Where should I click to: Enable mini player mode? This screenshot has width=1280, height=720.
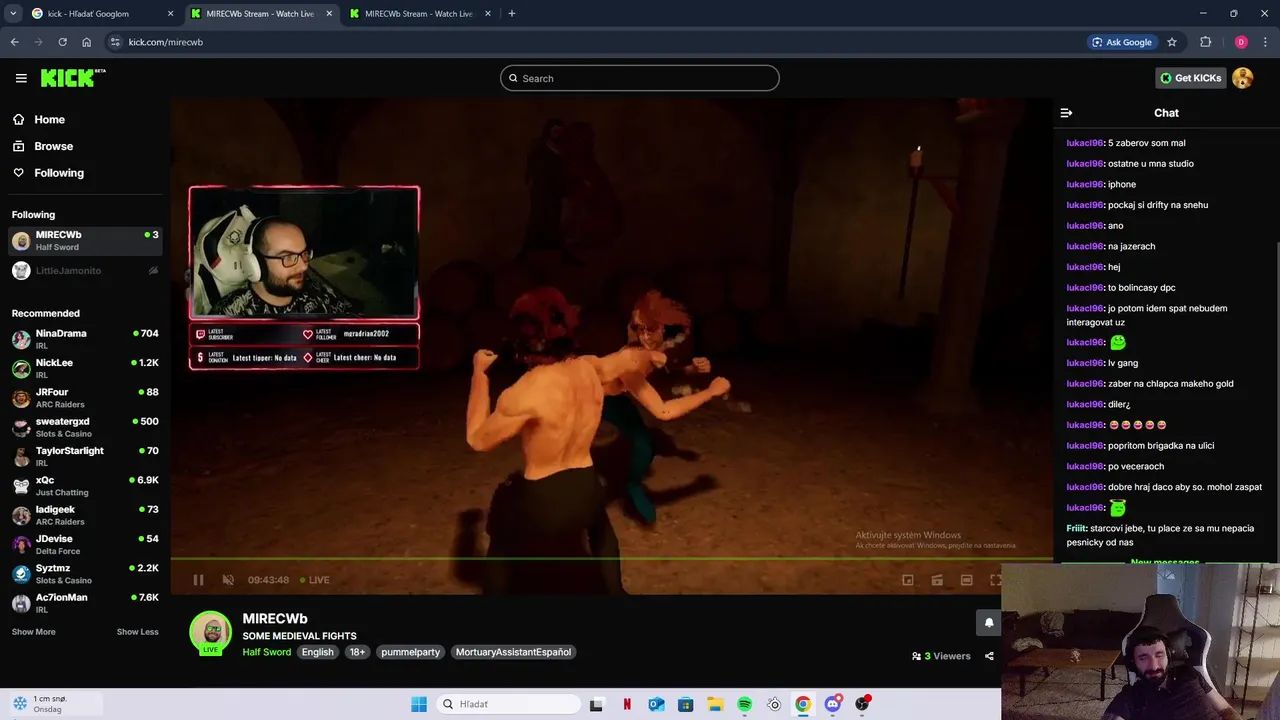pos(908,580)
